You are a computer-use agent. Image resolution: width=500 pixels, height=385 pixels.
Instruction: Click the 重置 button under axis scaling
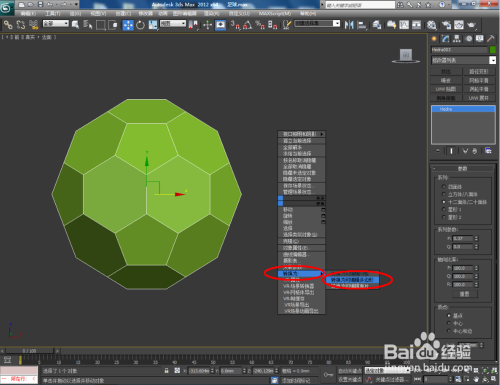(x=465, y=294)
